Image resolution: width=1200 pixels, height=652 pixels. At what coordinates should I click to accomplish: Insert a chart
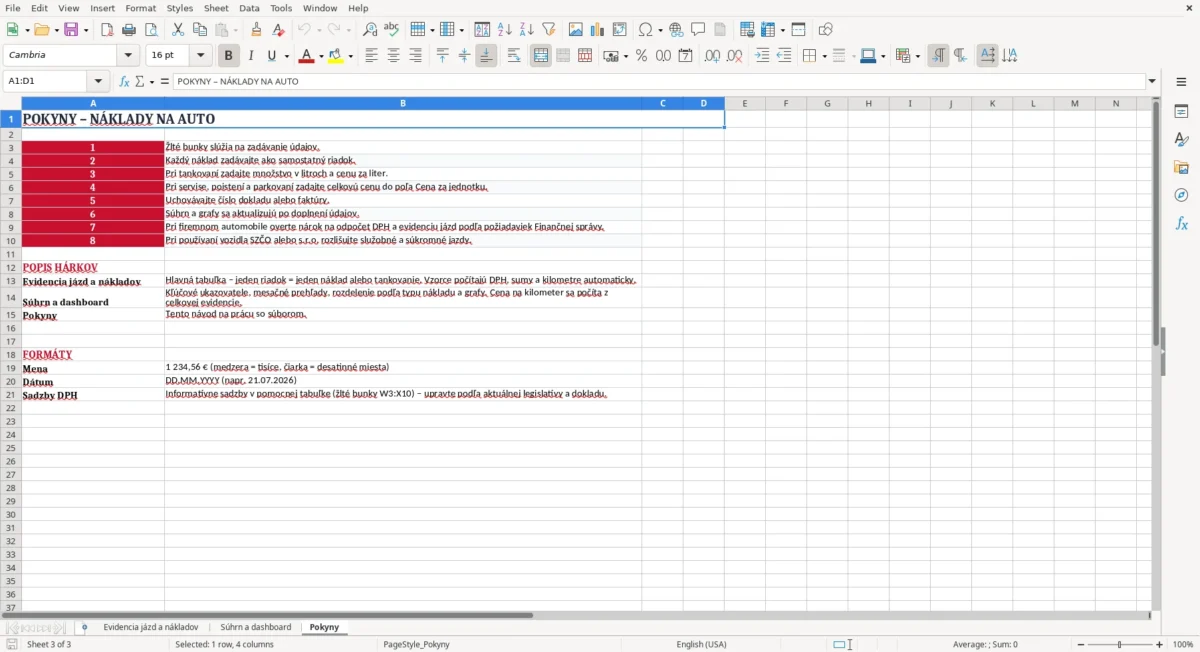tap(598, 30)
